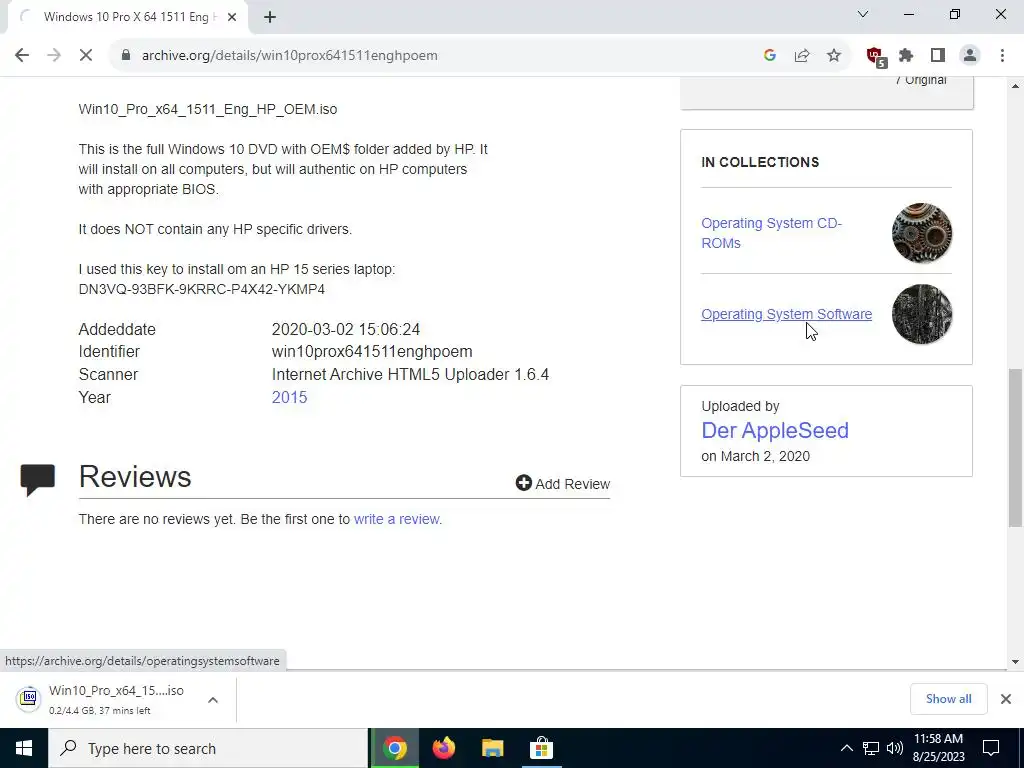The width and height of the screenshot is (1024, 768).
Task: Open Chrome from the taskbar
Action: click(x=394, y=748)
